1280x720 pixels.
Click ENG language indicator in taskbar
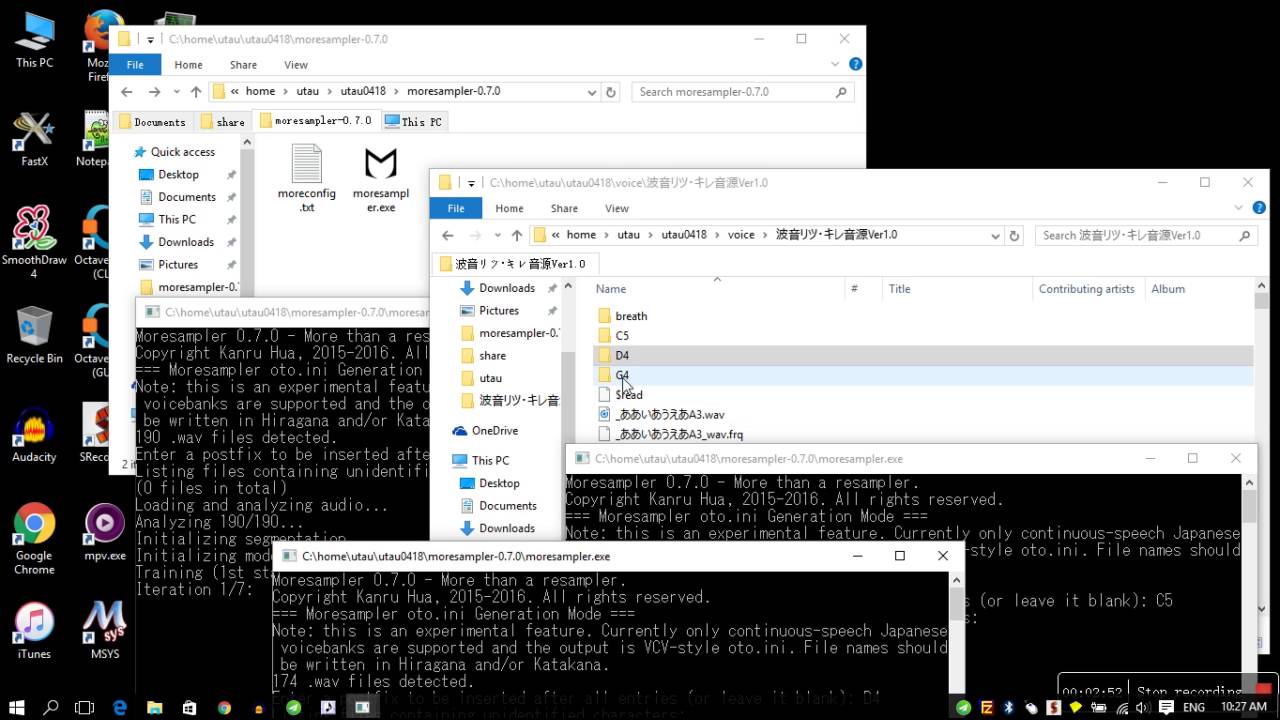[1193, 707]
